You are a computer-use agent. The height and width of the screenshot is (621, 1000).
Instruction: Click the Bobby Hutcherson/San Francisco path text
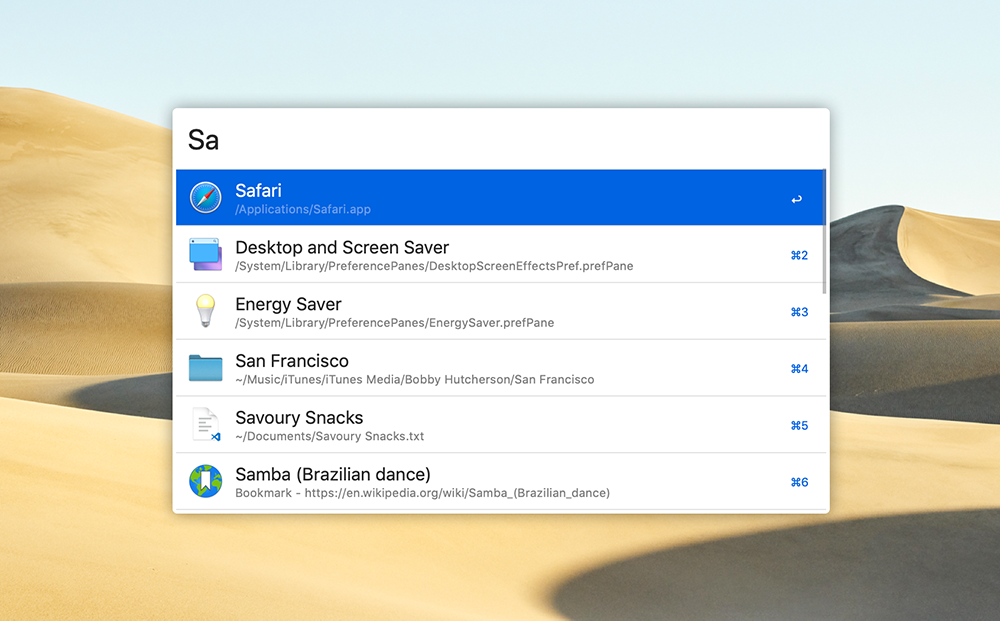[415, 379]
